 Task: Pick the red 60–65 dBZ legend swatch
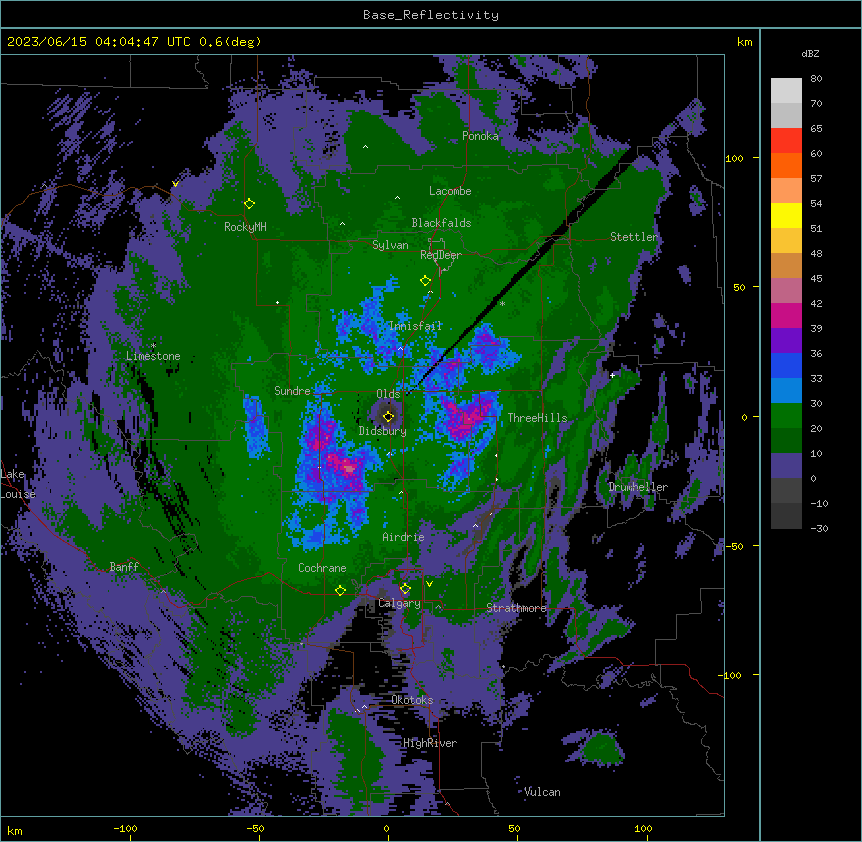point(786,140)
